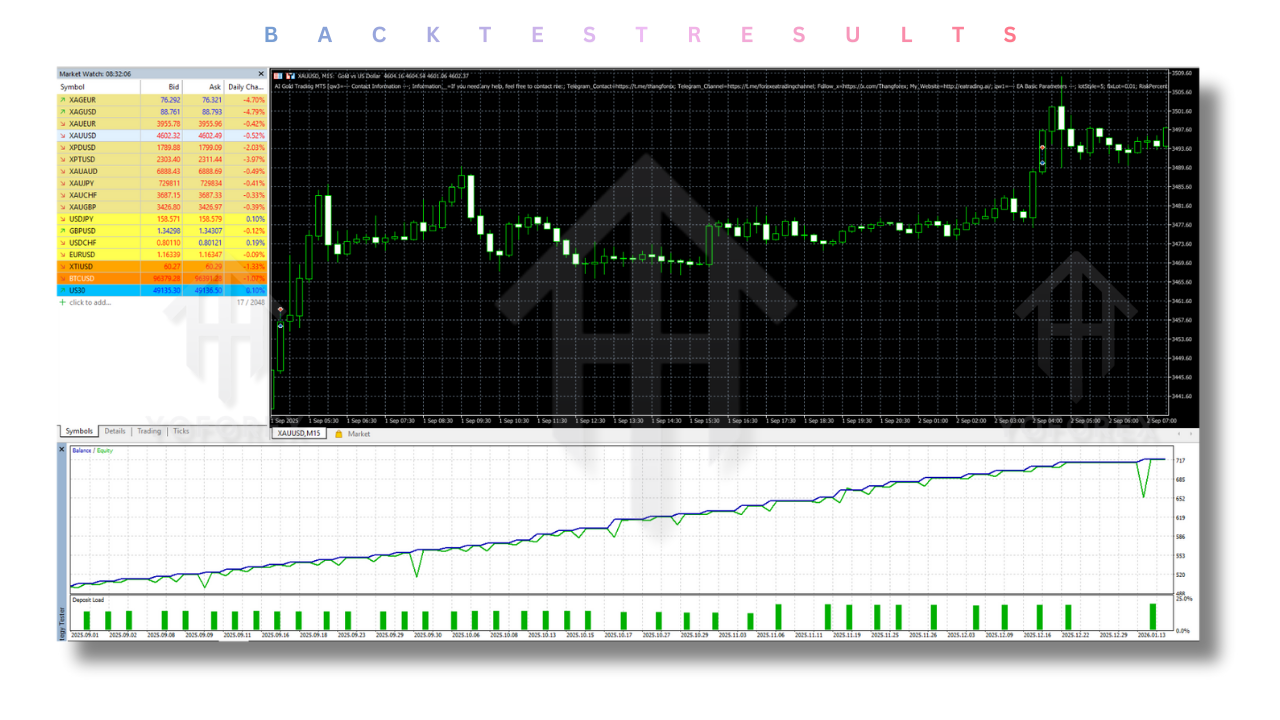Expand the results panel dropdown arrow

(1190, 434)
